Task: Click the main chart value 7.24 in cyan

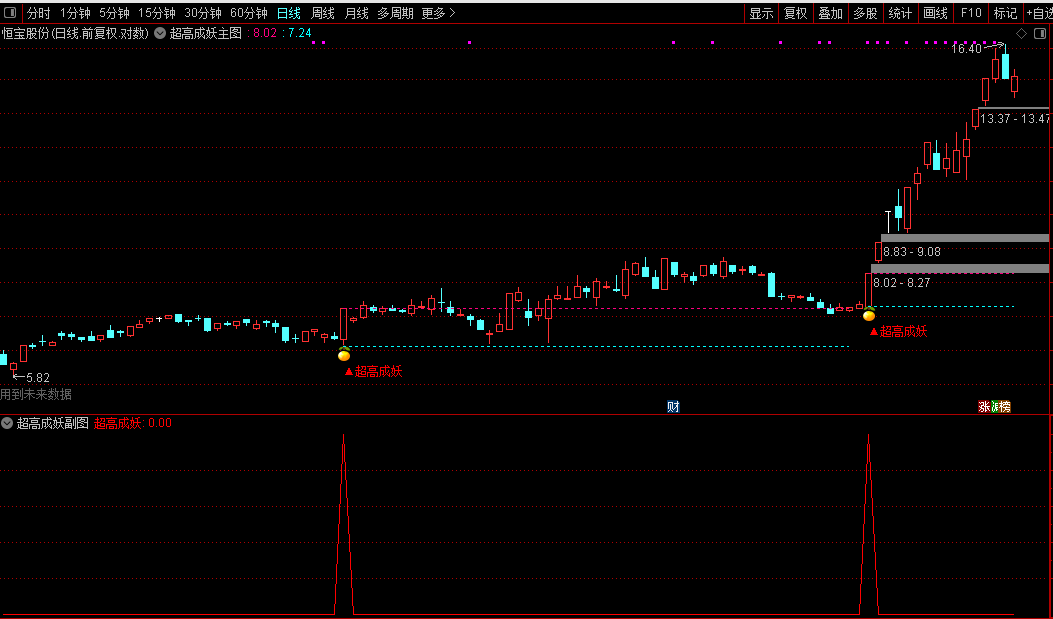Action: point(300,33)
